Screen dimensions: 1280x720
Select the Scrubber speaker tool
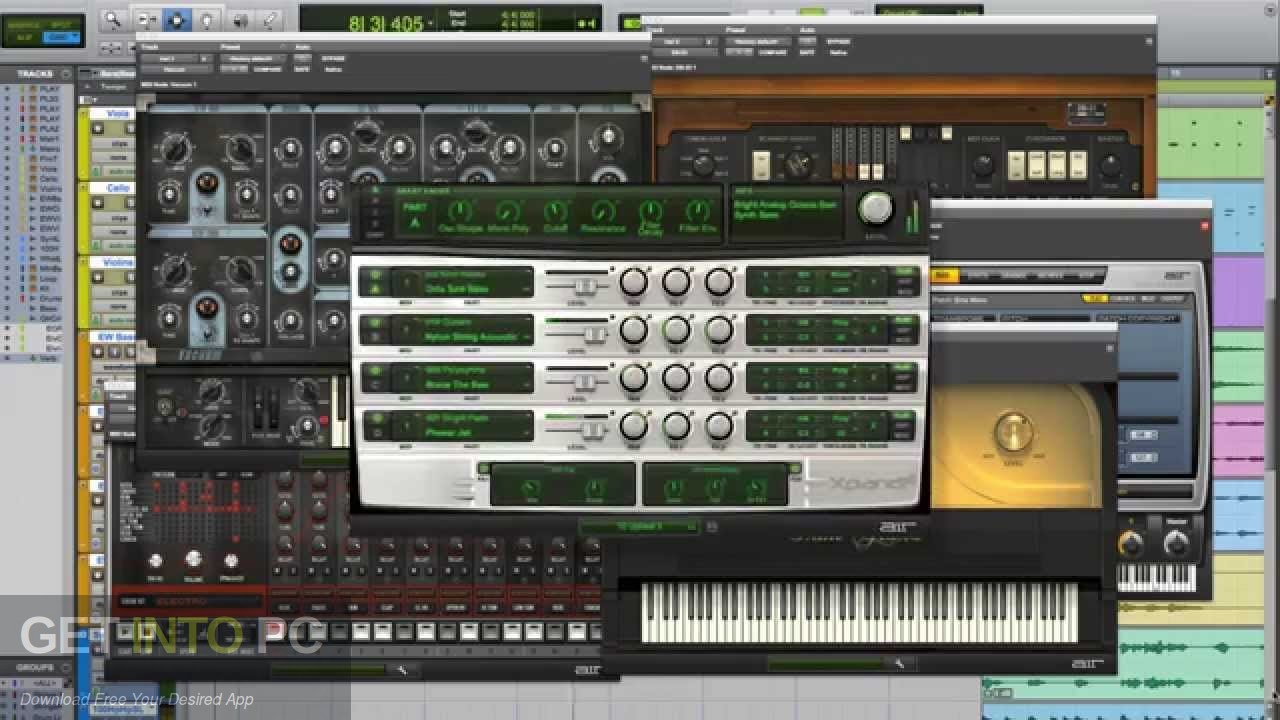[239, 18]
